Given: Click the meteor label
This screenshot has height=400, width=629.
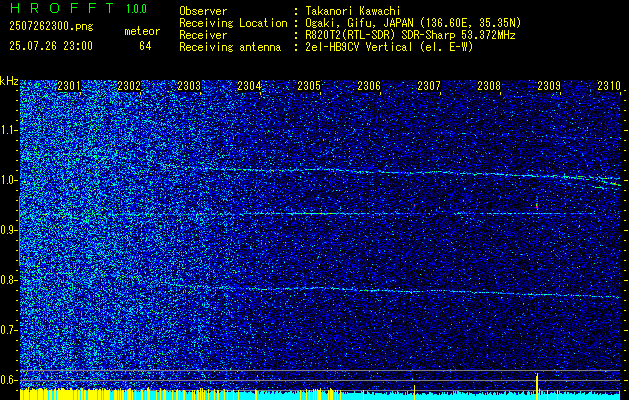Looking at the screenshot, I should coord(142,31).
